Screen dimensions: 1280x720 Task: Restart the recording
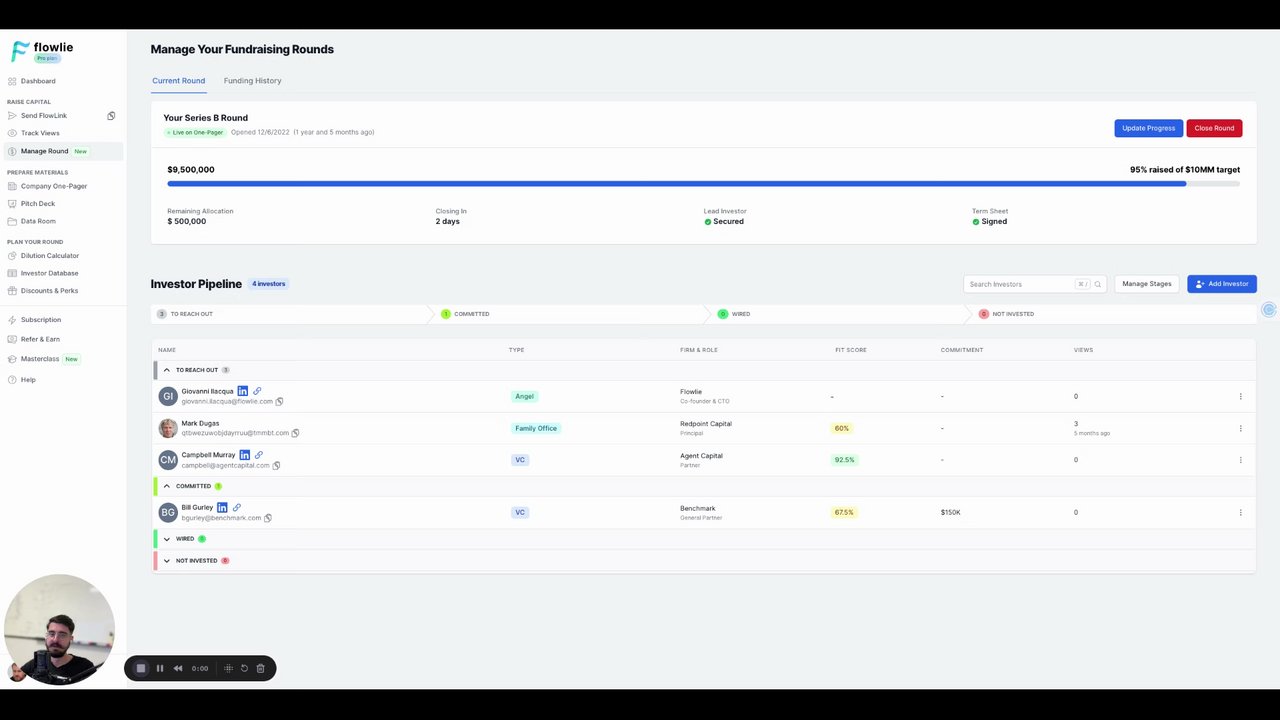244,668
